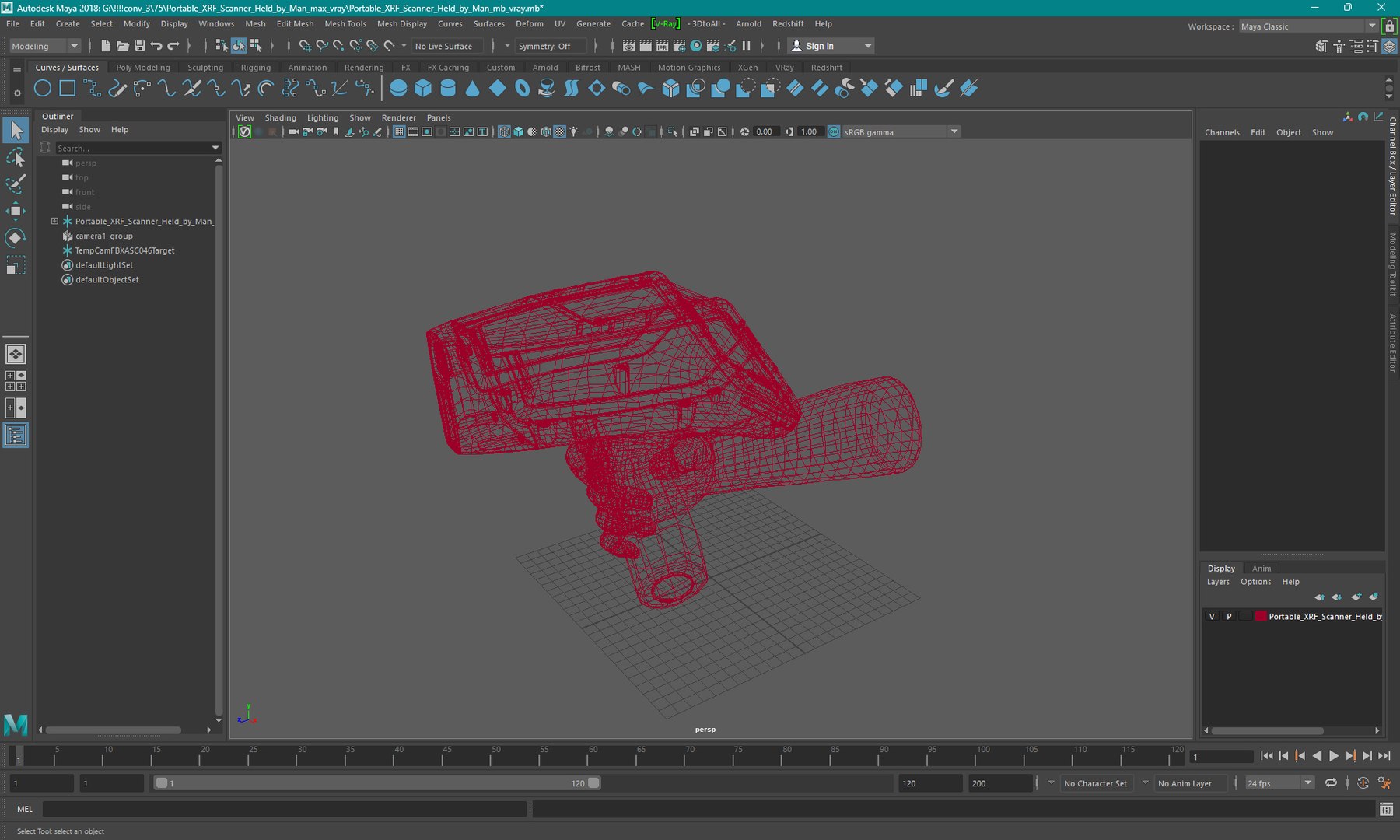Viewport: 1400px width, 840px height.
Task: Open the Modeling menu set dropdown
Action: [44, 46]
